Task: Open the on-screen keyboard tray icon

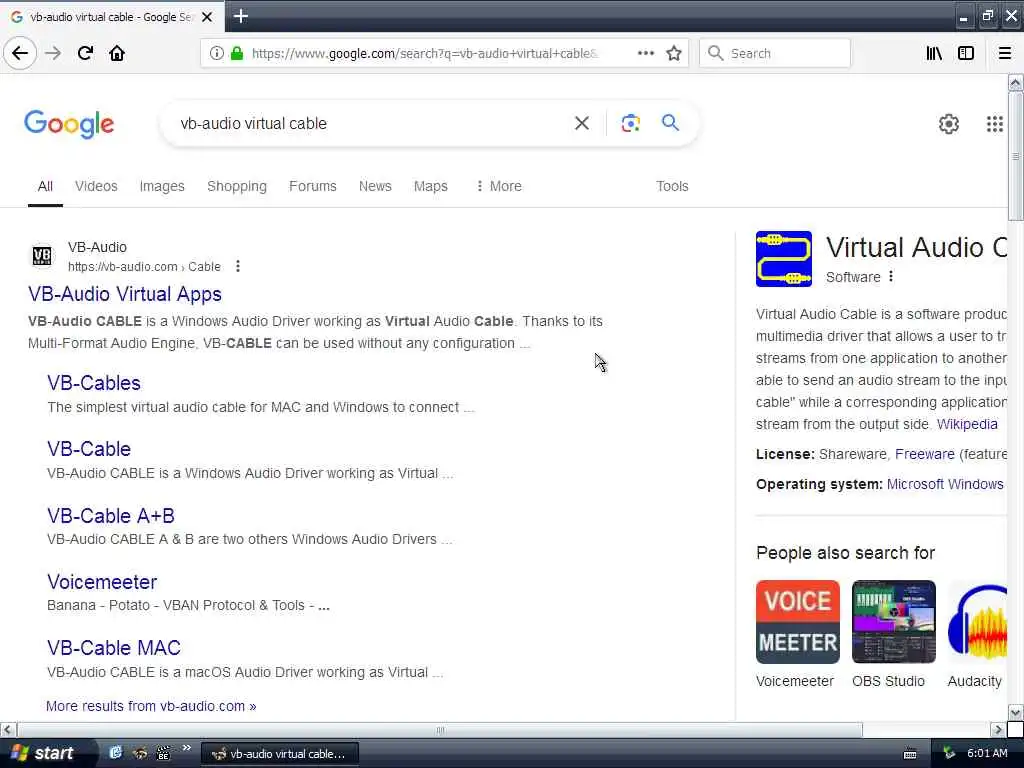Action: point(910,754)
